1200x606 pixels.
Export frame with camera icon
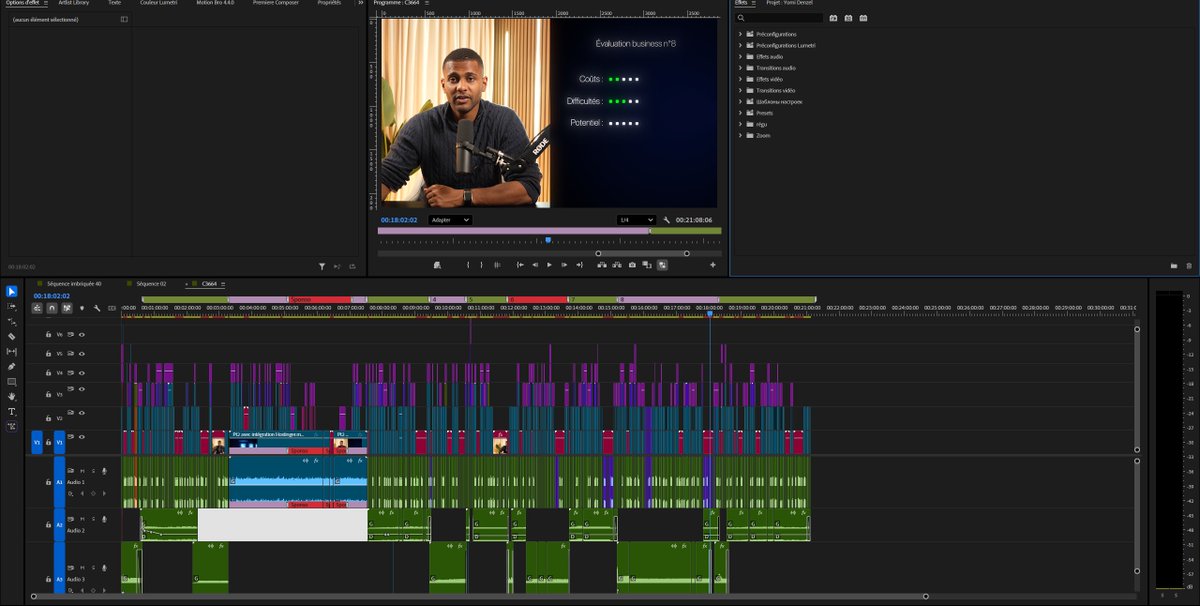click(632, 265)
